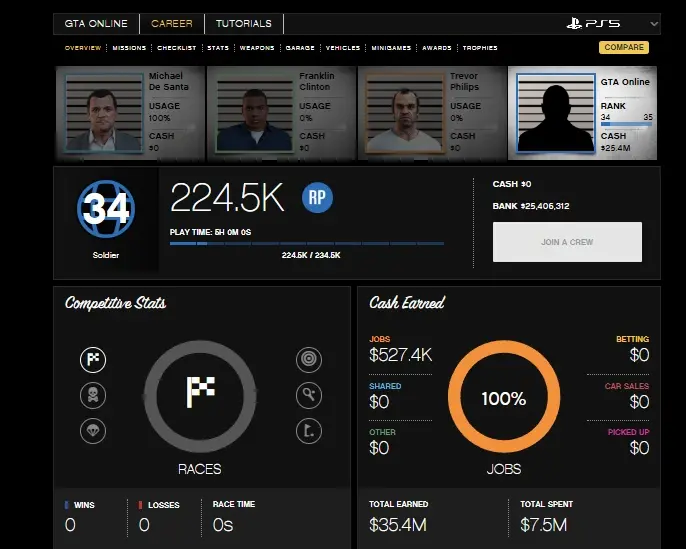Click the Jobs $527.4K earnings value
This screenshot has width=686, height=549.
point(401,355)
